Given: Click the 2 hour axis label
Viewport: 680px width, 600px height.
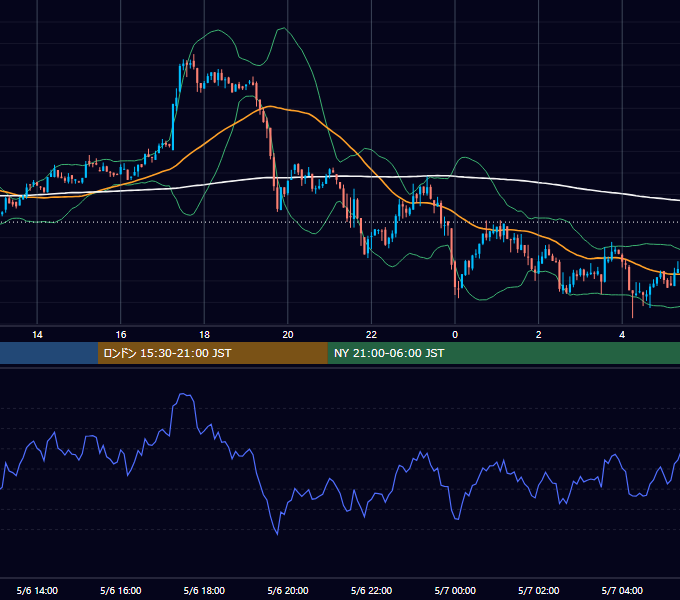Looking at the screenshot, I should point(539,335).
